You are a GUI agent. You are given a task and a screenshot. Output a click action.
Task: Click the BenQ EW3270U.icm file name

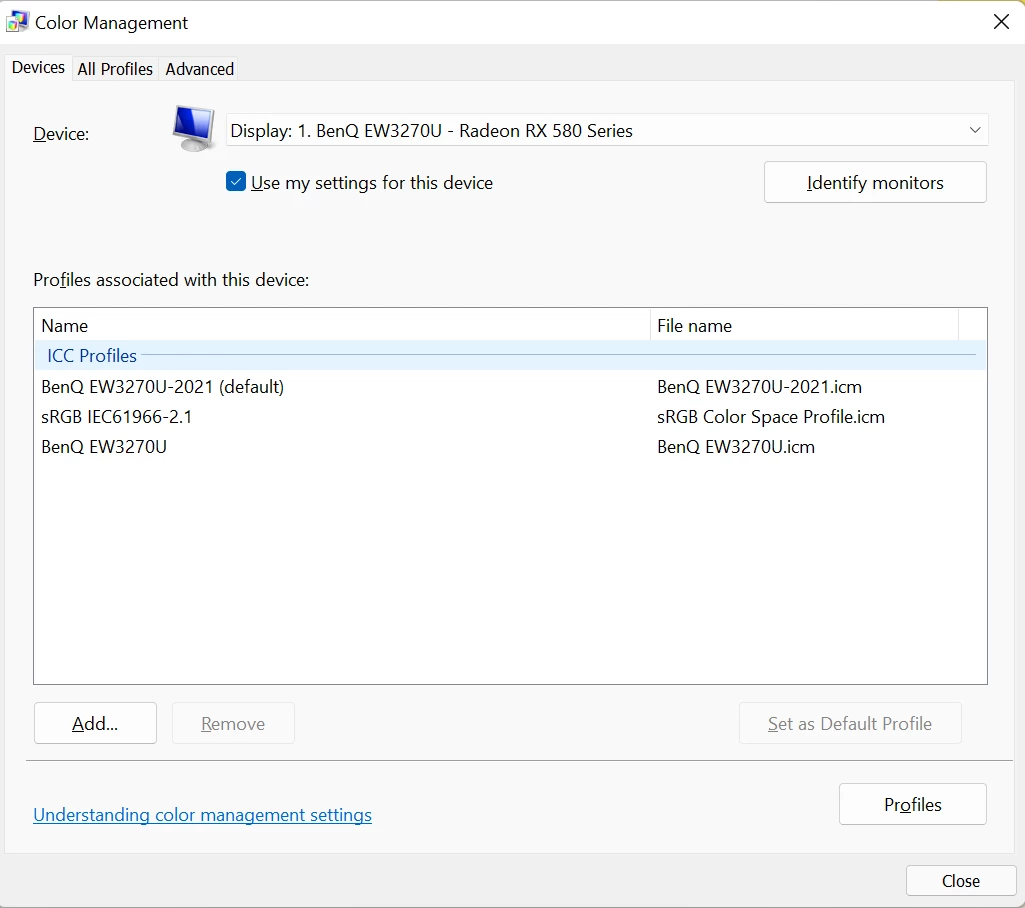pos(736,446)
